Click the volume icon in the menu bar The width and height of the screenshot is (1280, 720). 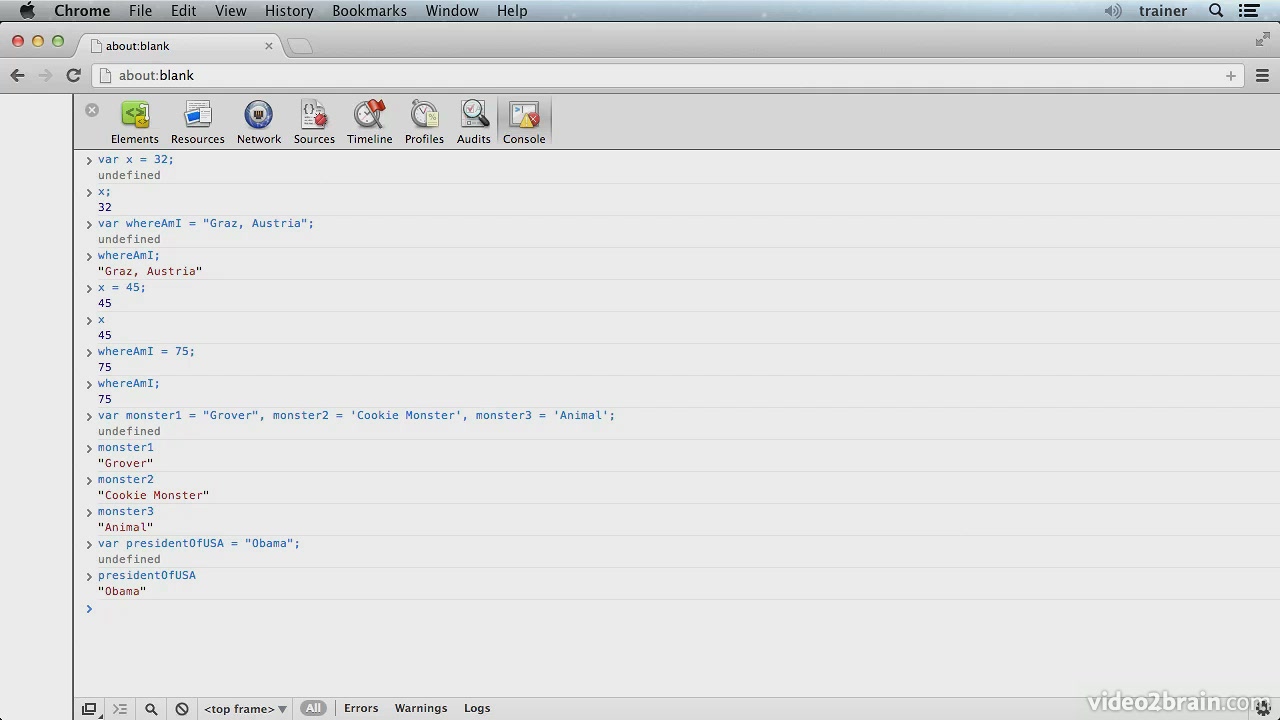pos(1112,11)
